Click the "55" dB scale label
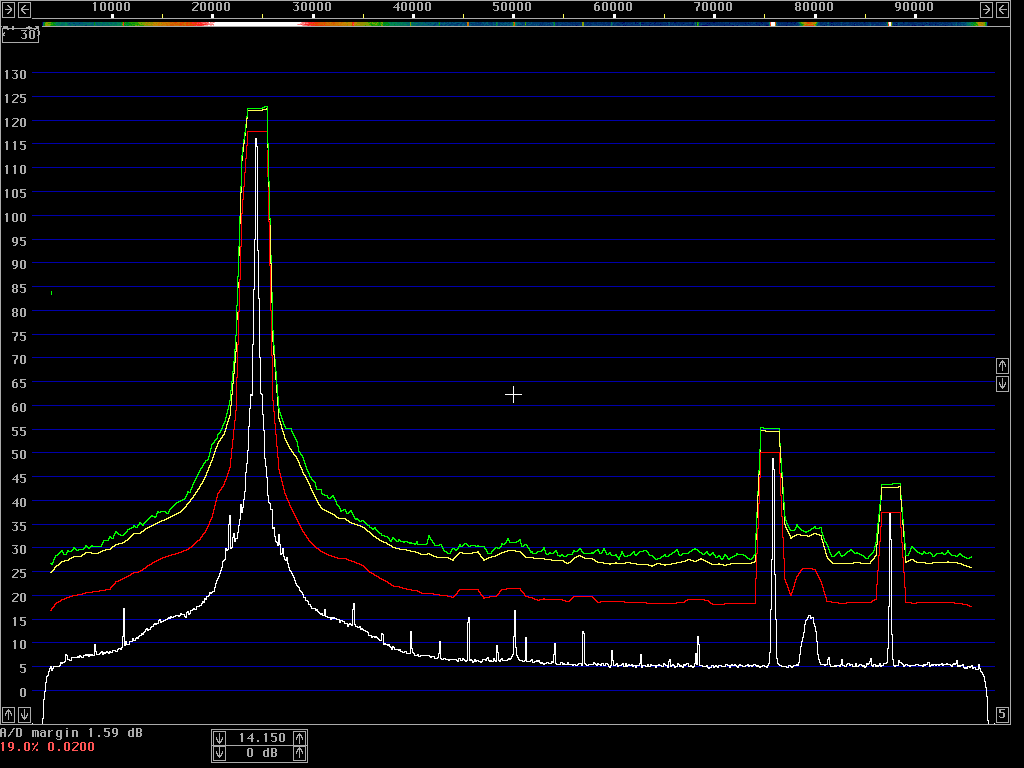Screen dimensions: 1024x768 point(19,431)
